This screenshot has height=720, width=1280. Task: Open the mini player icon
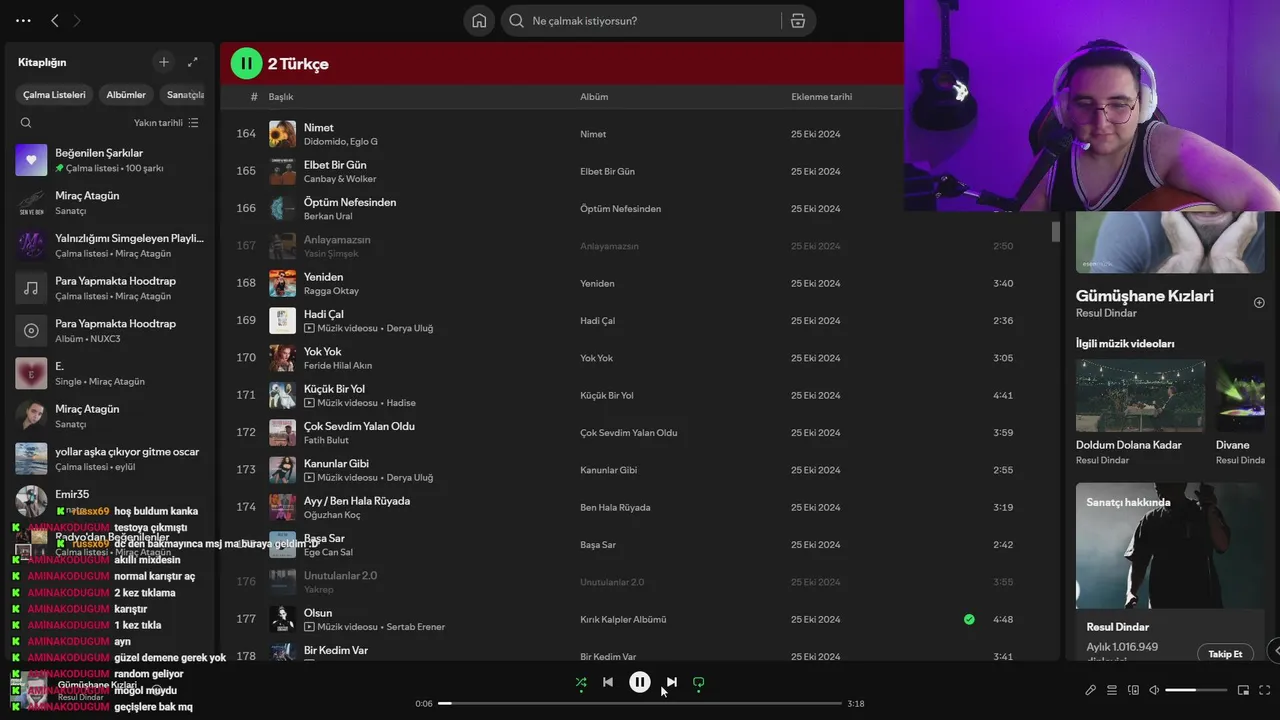pos(1243,690)
